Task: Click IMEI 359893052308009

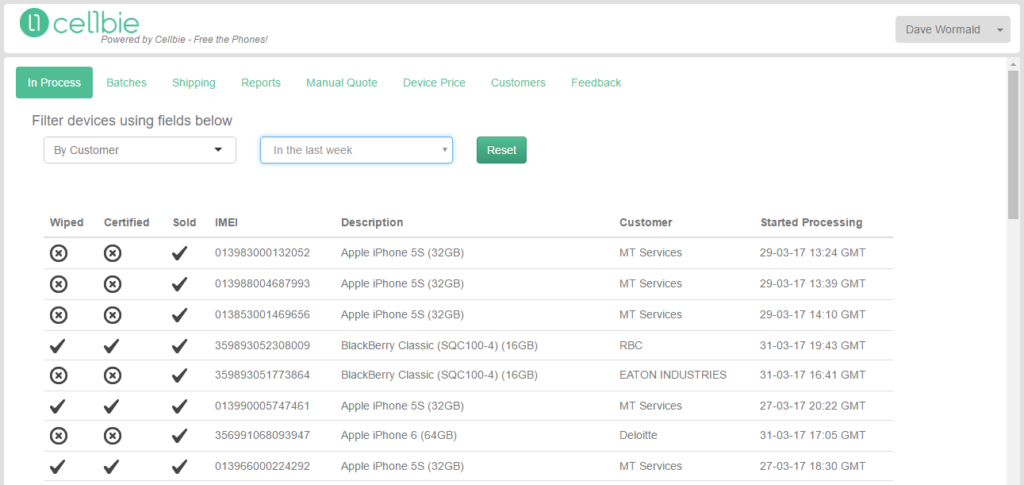Action: click(263, 345)
